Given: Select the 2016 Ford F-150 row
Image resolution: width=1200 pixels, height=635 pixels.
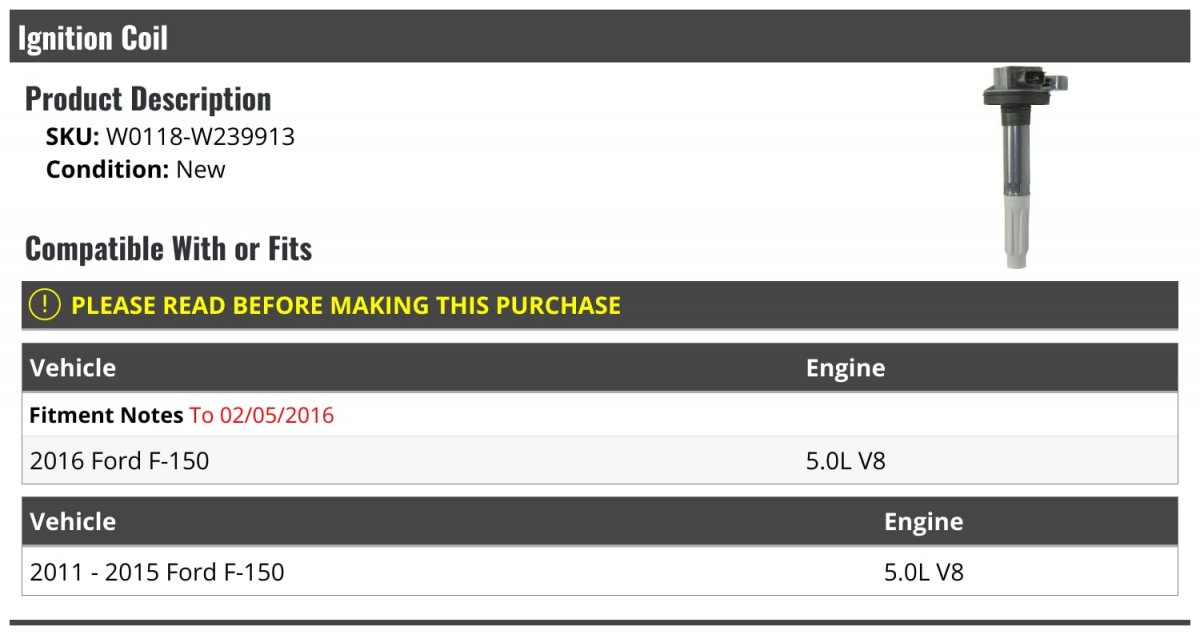Looking at the screenshot, I should coord(600,461).
